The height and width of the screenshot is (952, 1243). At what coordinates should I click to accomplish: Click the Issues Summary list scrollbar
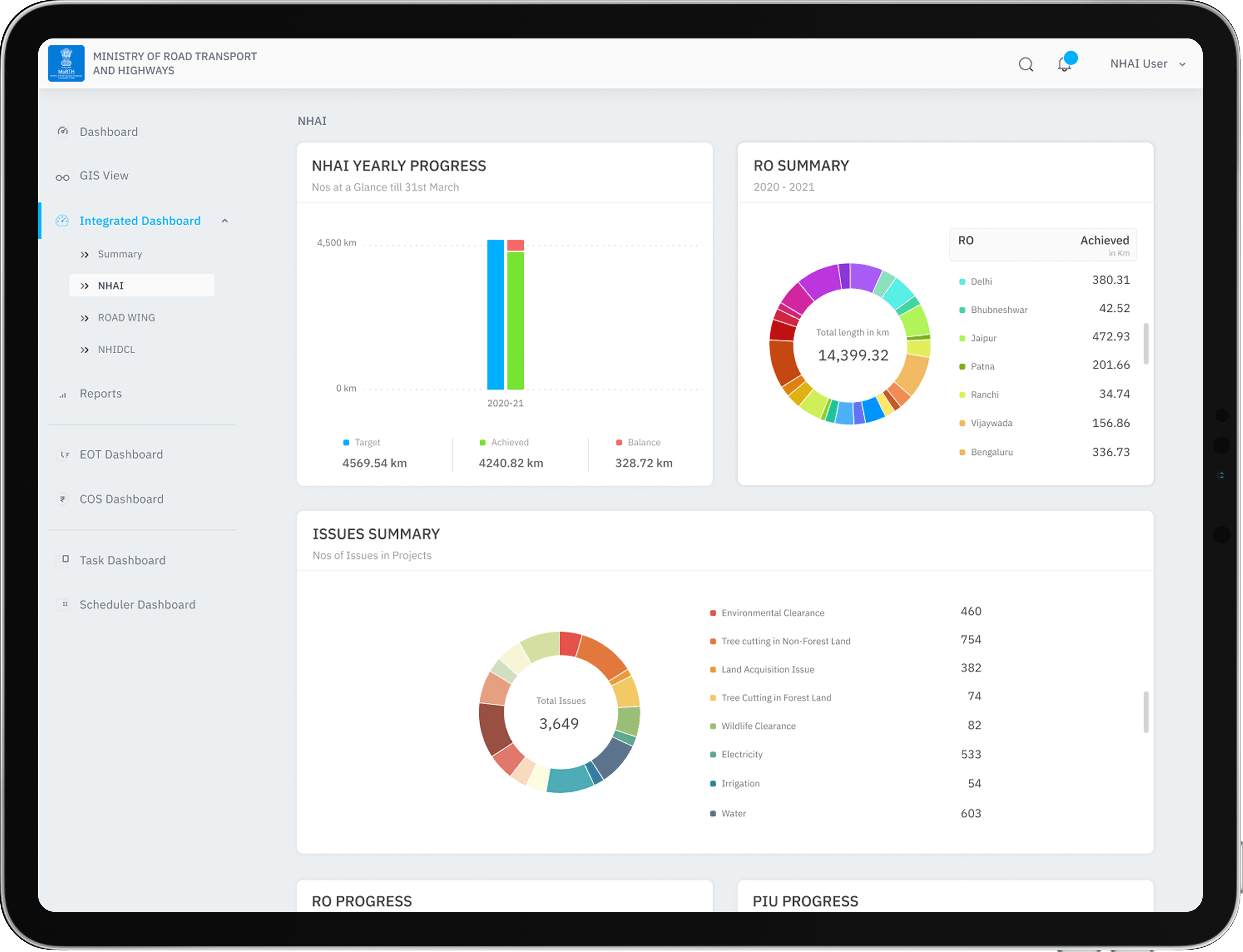click(x=1146, y=712)
